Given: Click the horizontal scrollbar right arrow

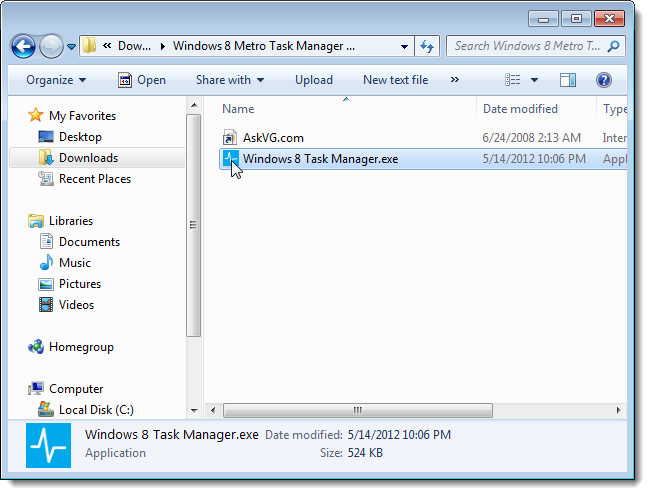Looking at the screenshot, I should coord(618,410).
